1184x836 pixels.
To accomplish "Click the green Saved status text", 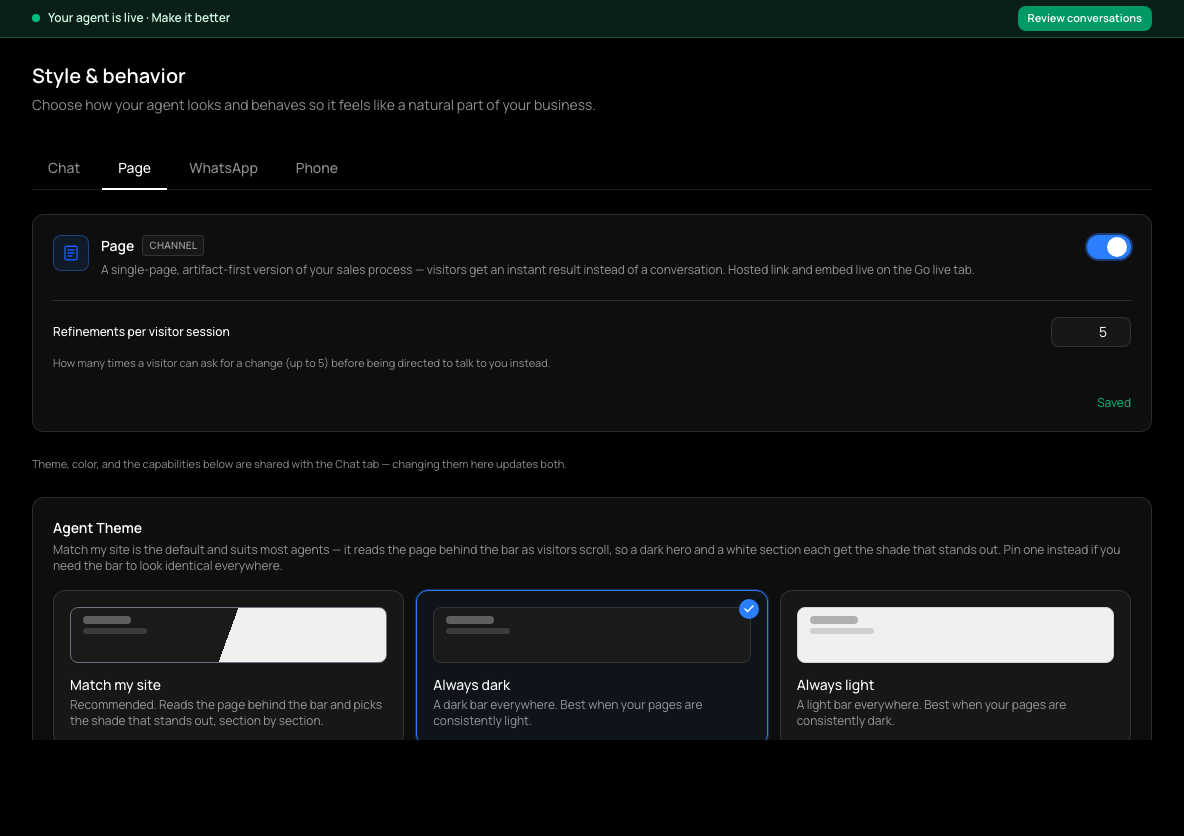I will pyautogui.click(x=1114, y=403).
